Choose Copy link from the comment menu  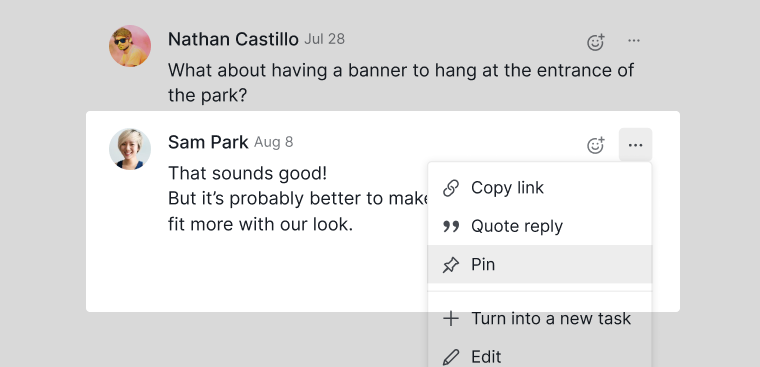point(539,188)
